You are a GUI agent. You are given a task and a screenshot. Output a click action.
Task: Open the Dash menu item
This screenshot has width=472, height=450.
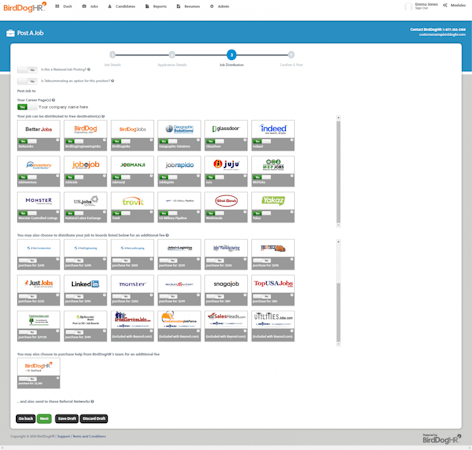click(64, 6)
